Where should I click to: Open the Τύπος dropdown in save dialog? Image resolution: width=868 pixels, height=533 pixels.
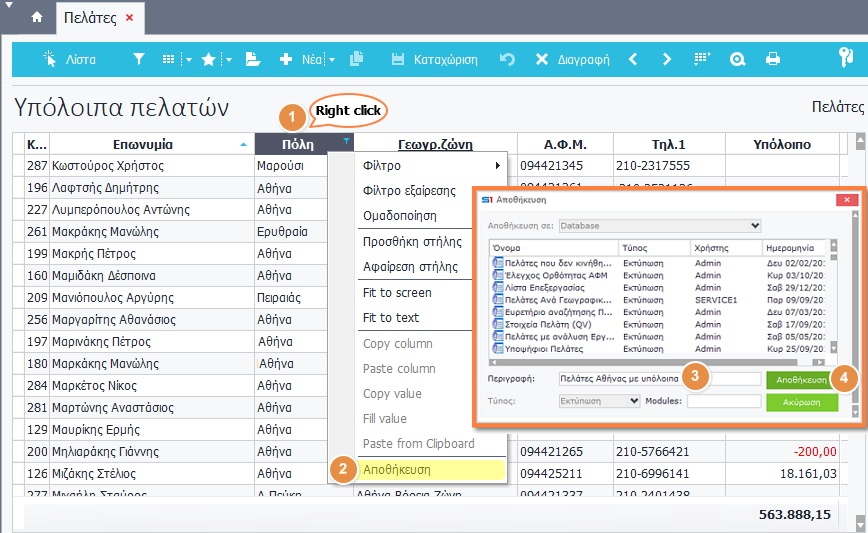point(599,401)
